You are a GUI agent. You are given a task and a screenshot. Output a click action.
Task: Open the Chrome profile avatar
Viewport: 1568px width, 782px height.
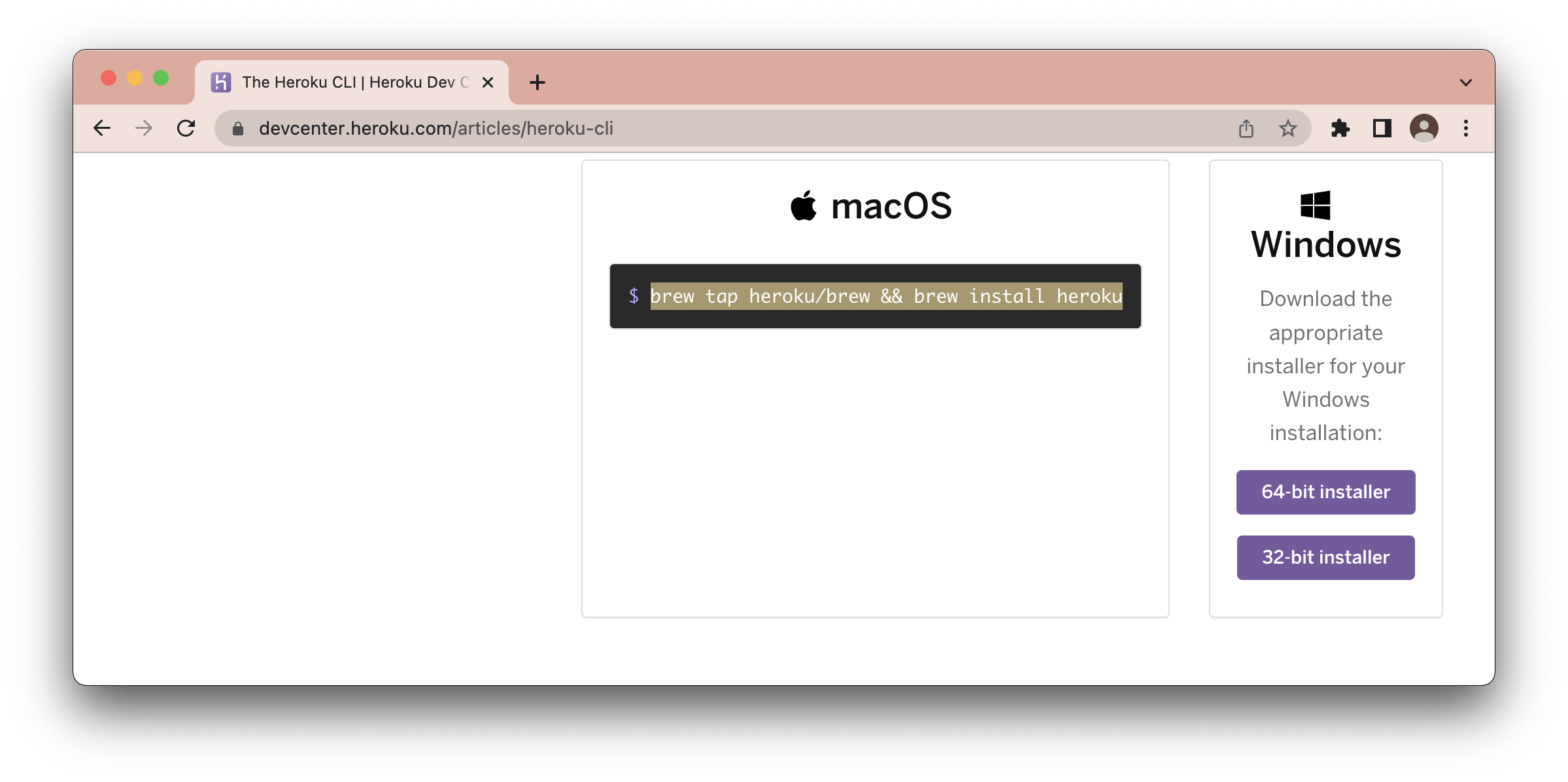[x=1423, y=128]
